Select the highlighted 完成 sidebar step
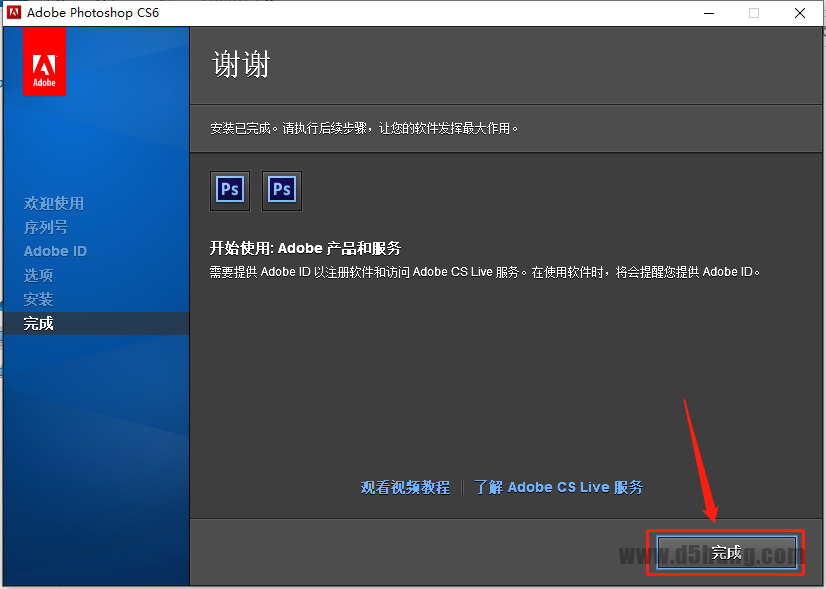Screen dimensions: 826x589 click(x=96, y=323)
